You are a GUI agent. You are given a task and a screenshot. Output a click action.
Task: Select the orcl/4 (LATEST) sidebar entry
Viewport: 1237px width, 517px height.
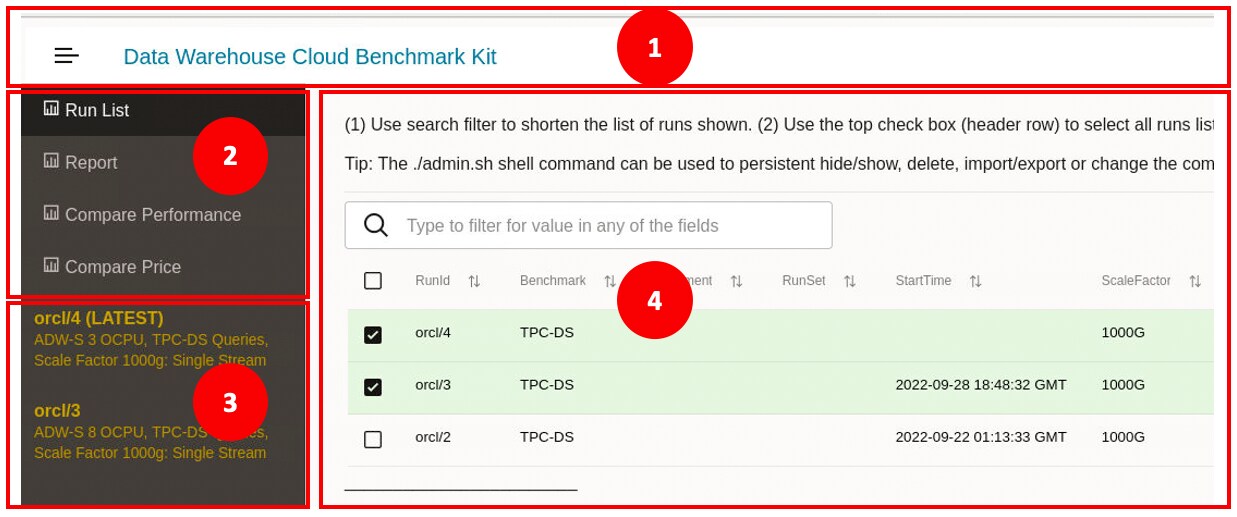coord(98,319)
